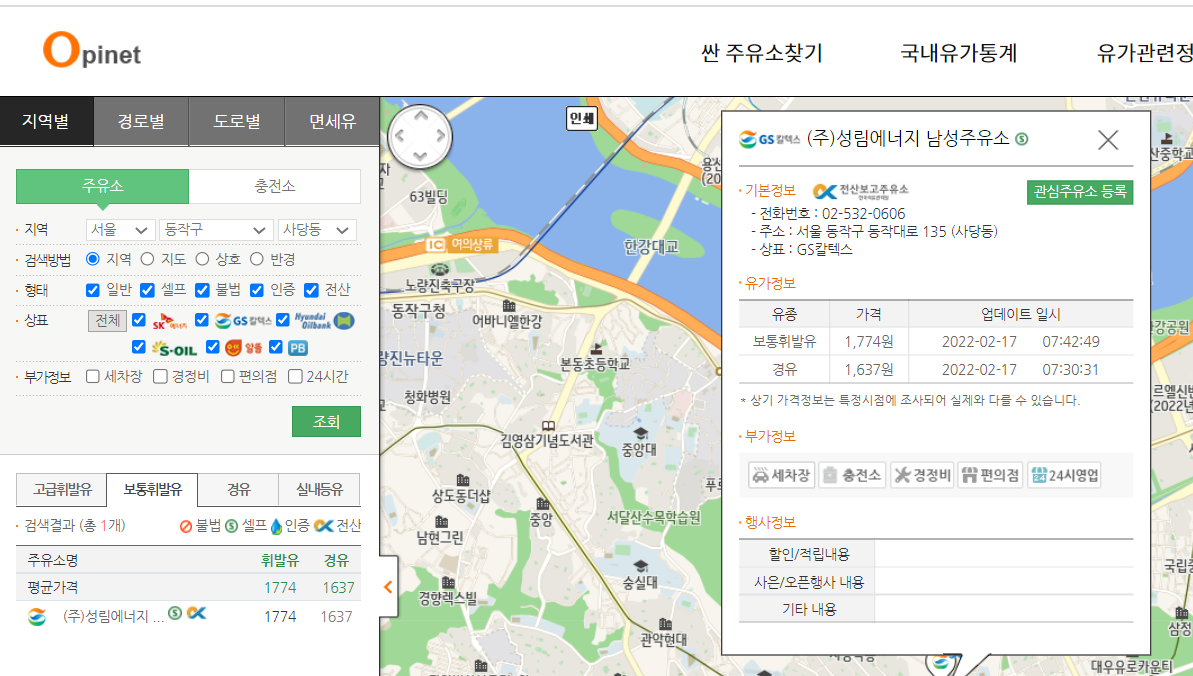The height and width of the screenshot is (676, 1193).
Task: Pan the map left with the navigation arrow
Action: 399,137
